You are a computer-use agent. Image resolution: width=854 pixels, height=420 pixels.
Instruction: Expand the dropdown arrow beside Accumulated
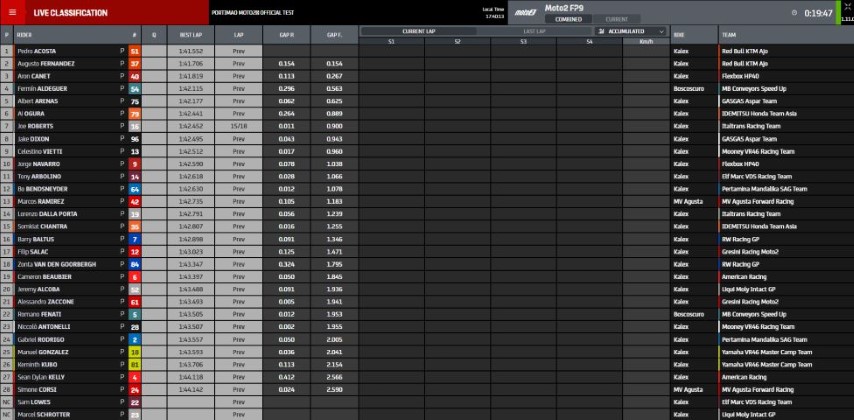(x=662, y=31)
